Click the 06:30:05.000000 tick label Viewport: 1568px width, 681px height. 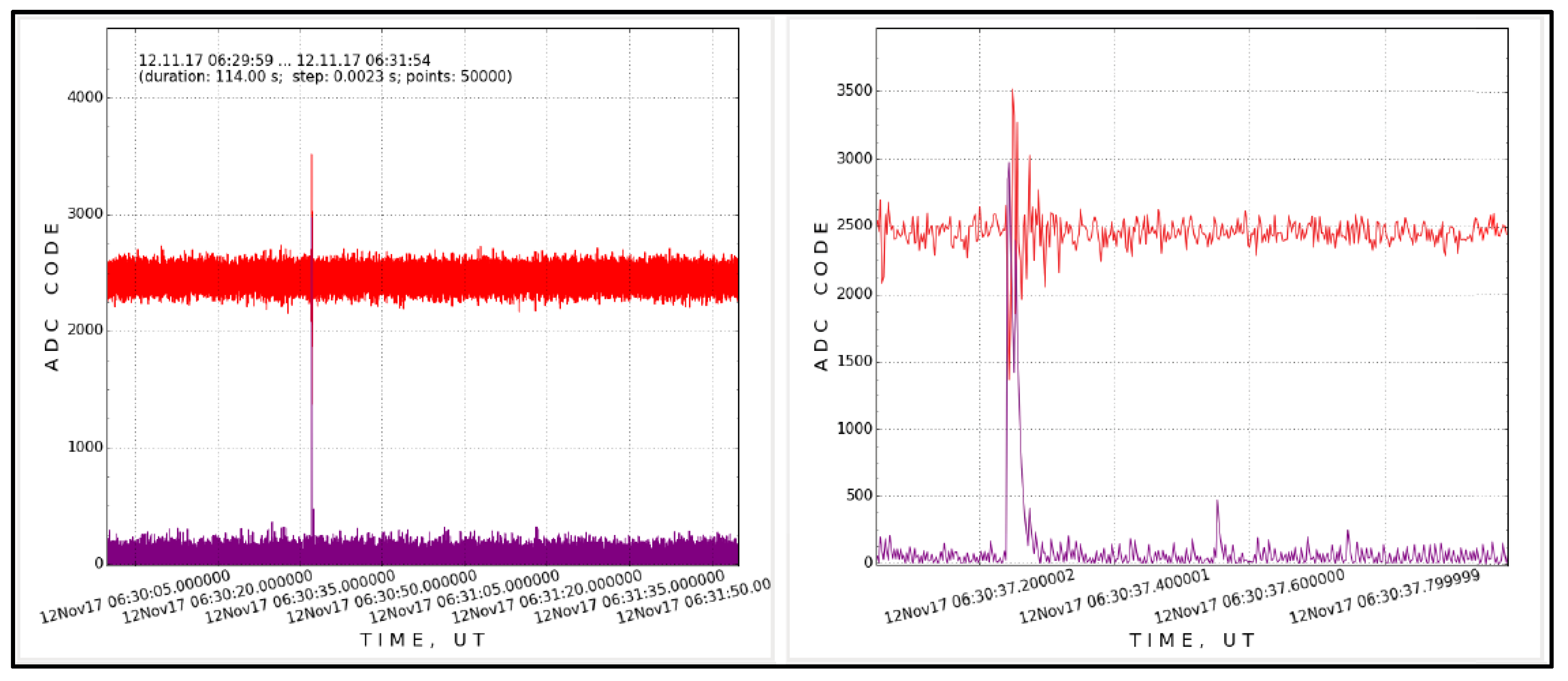(x=135, y=597)
